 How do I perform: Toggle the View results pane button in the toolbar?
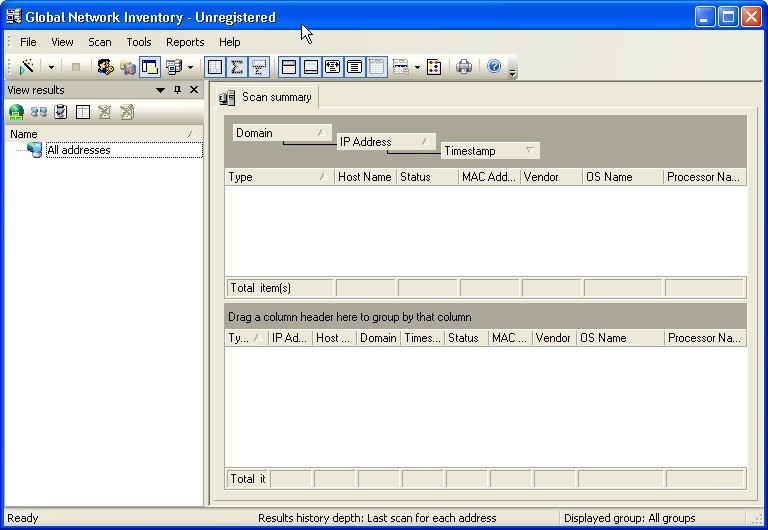pyautogui.click(x=150, y=67)
